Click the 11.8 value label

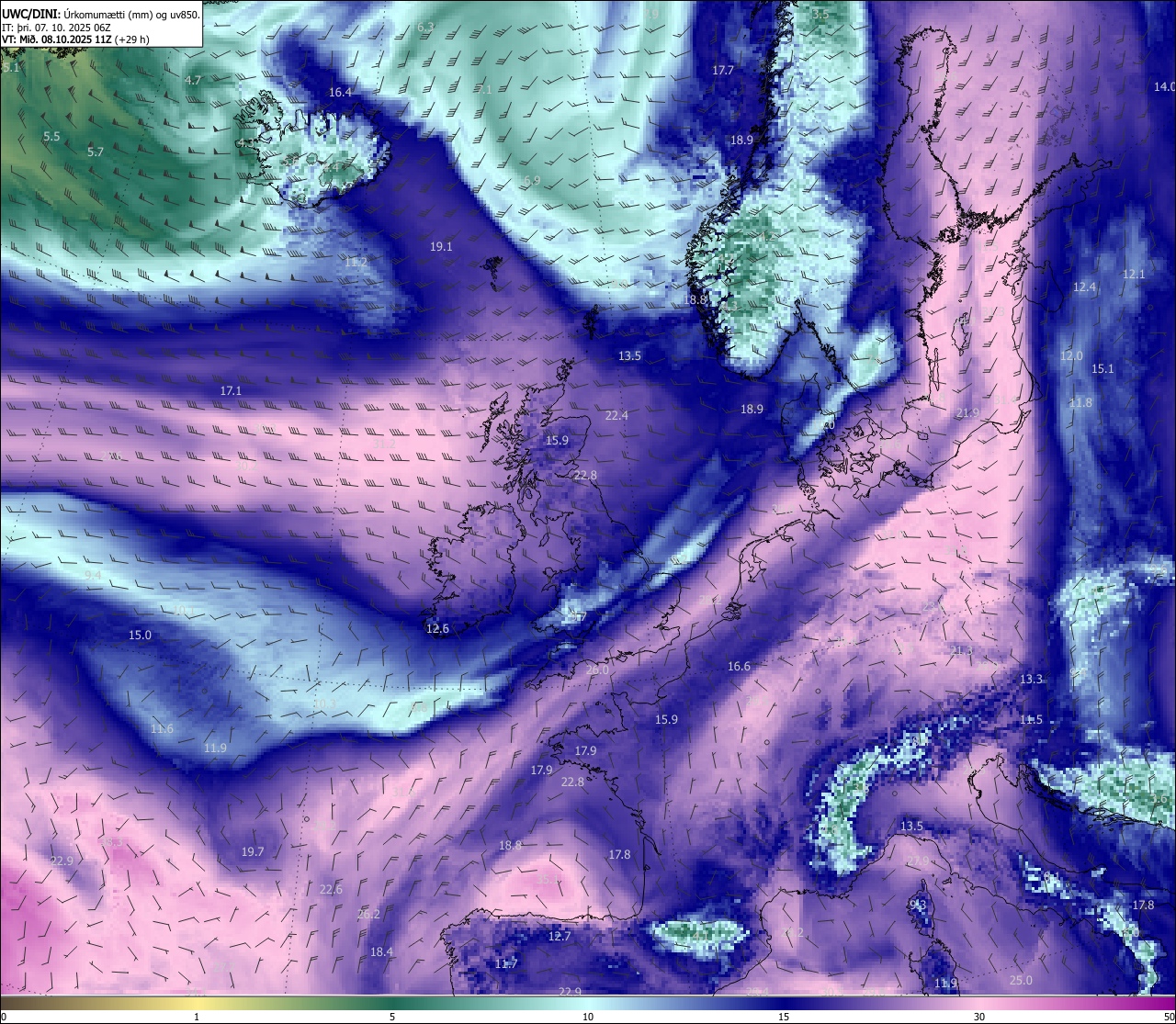click(1080, 403)
